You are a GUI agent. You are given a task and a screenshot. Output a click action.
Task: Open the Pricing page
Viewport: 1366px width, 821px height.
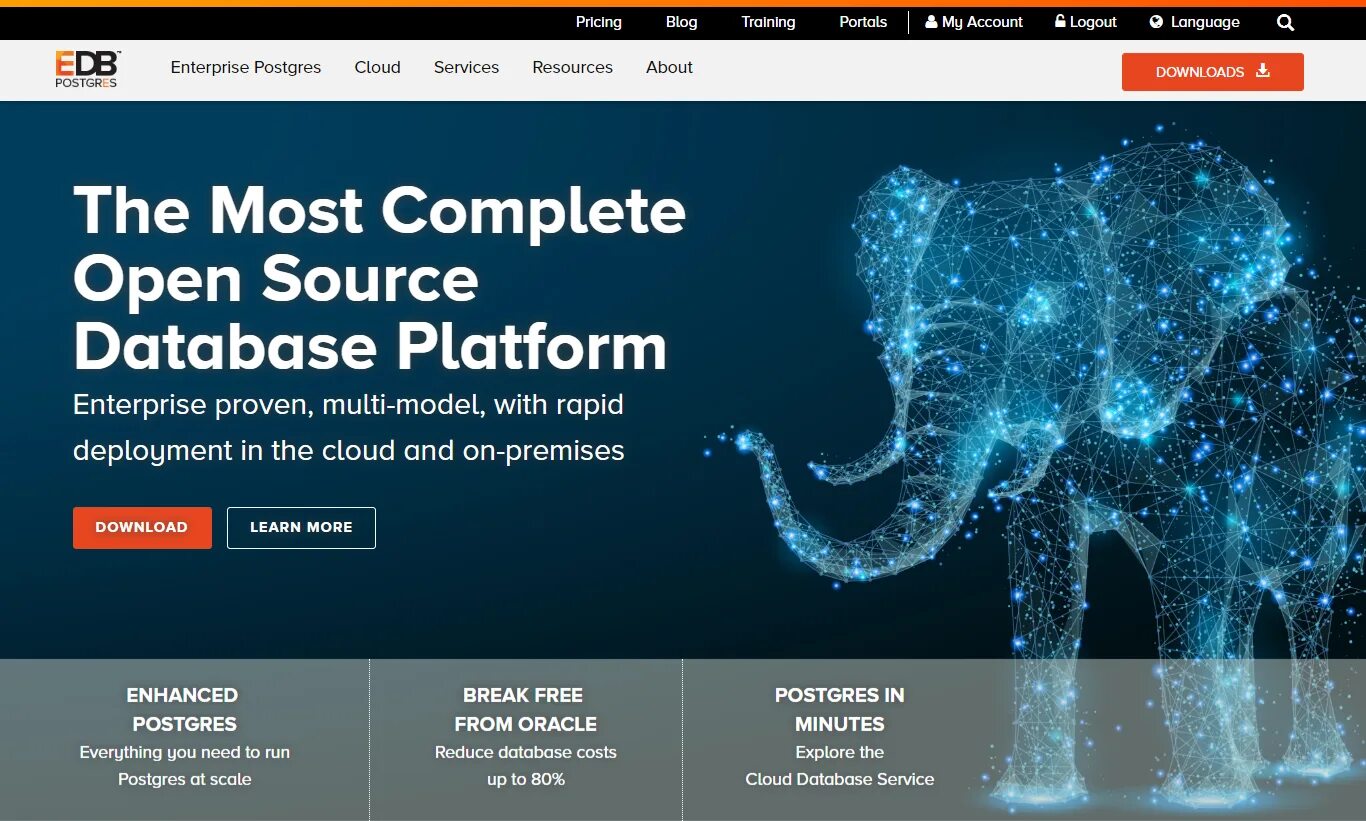(x=599, y=22)
